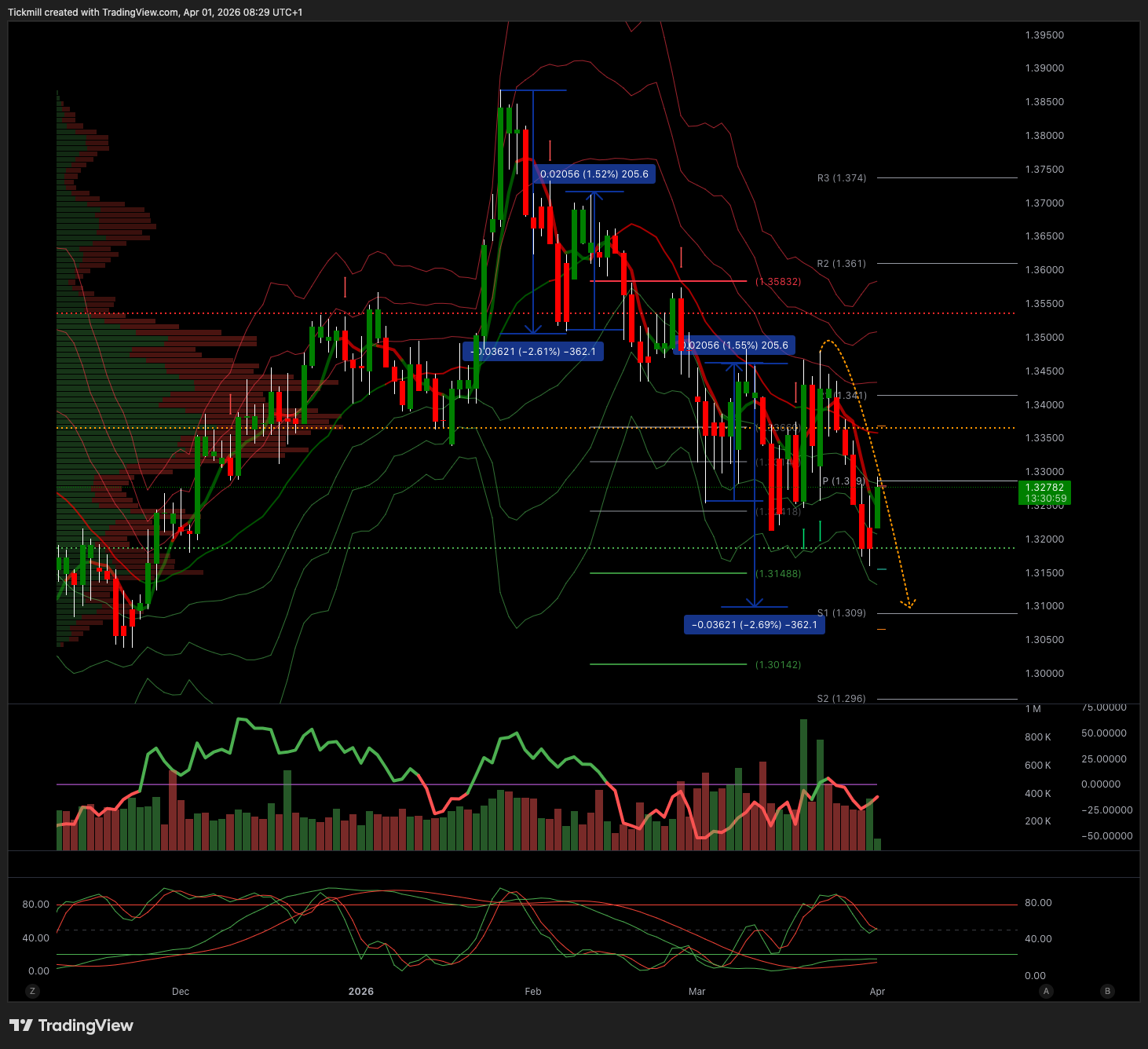This screenshot has width=1148, height=1049.
Task: Select the -0.03621 (-2.61%) measurement label
Action: [x=533, y=351]
